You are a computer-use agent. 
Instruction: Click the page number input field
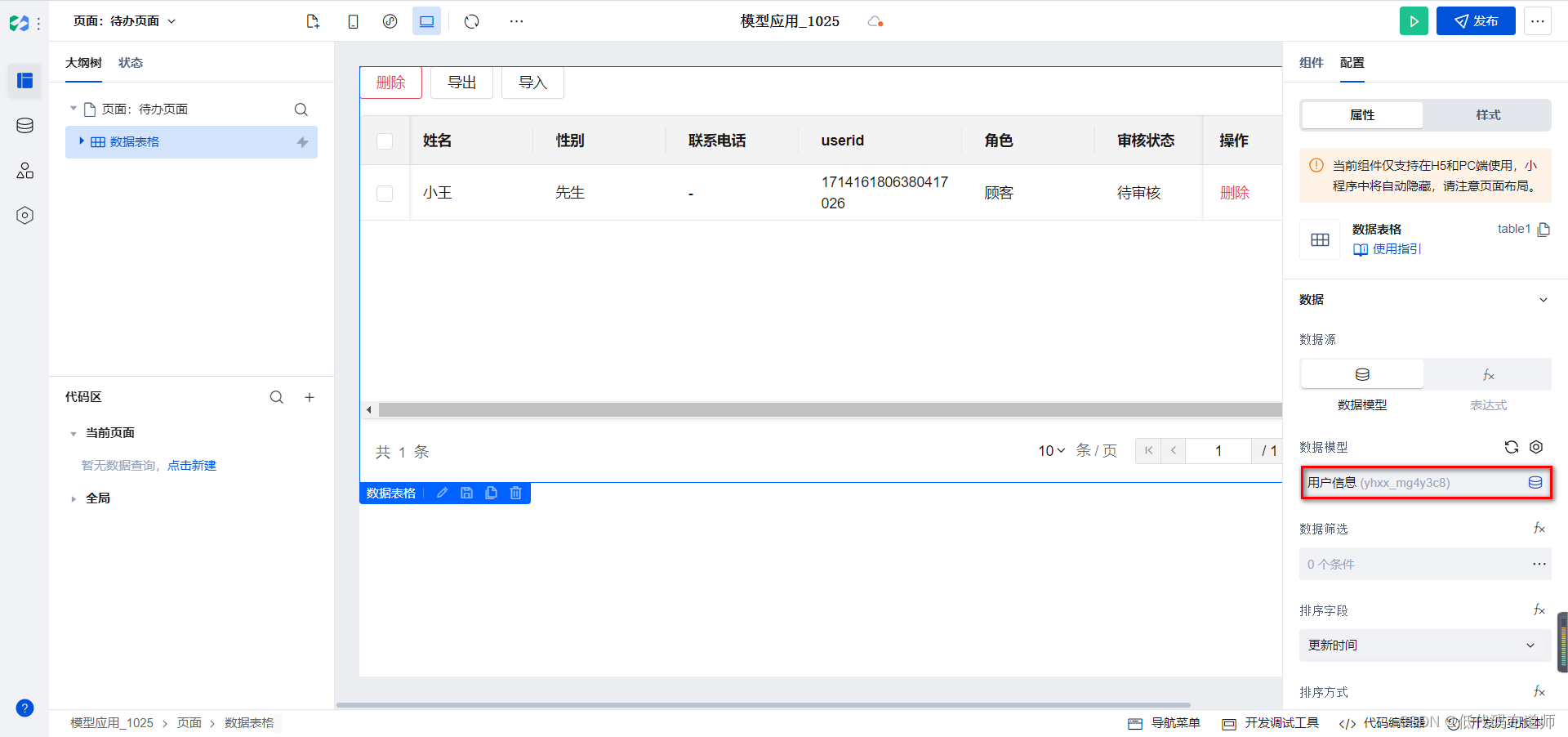[1218, 451]
